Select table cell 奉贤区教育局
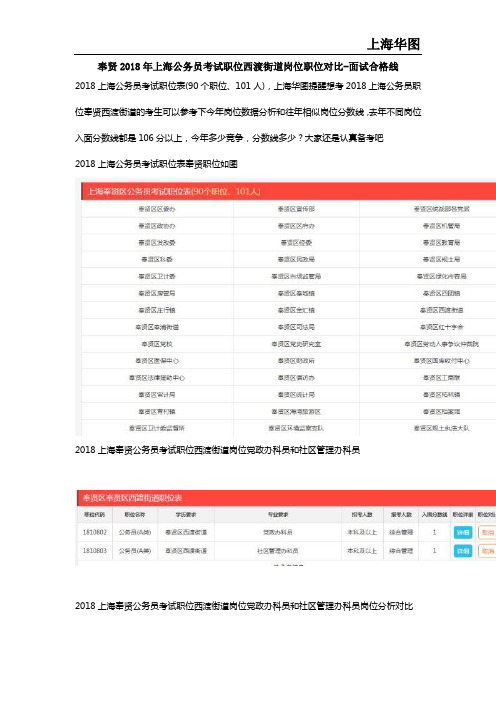496x702 pixels. pyautogui.click(x=441, y=243)
